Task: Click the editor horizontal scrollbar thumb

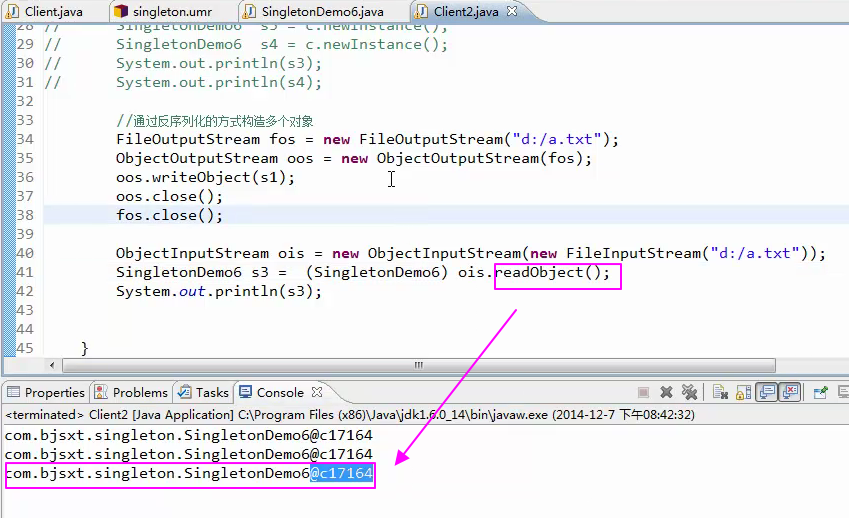Action: 419,365
